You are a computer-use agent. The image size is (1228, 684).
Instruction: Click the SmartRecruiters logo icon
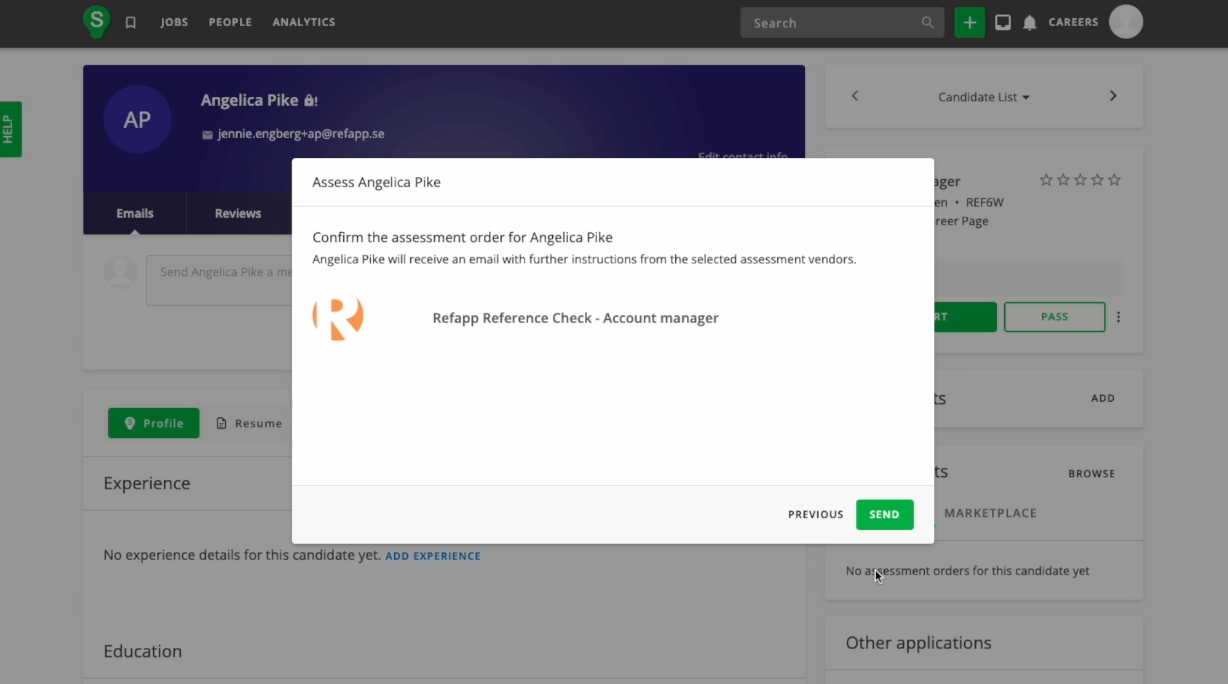click(97, 22)
